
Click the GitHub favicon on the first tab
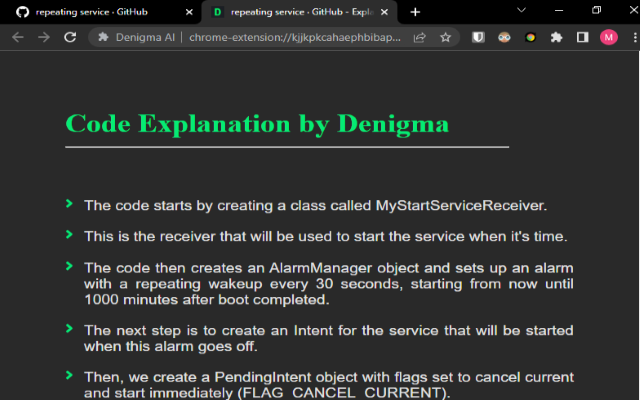[22, 12]
